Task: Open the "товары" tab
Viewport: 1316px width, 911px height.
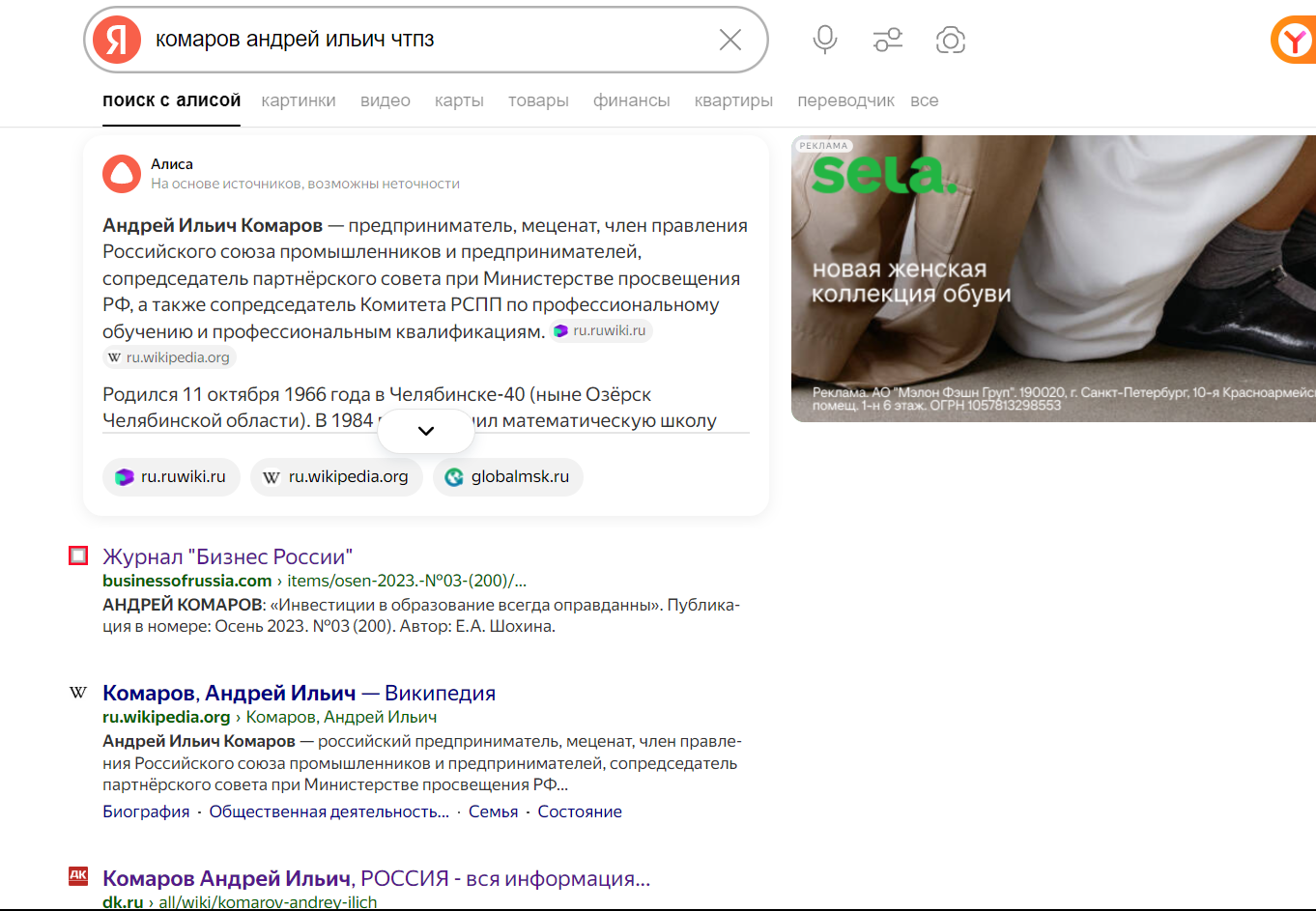Action: tap(538, 100)
